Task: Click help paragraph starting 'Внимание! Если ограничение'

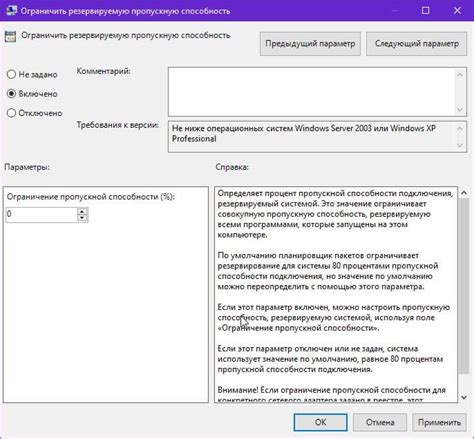Action: [331, 394]
